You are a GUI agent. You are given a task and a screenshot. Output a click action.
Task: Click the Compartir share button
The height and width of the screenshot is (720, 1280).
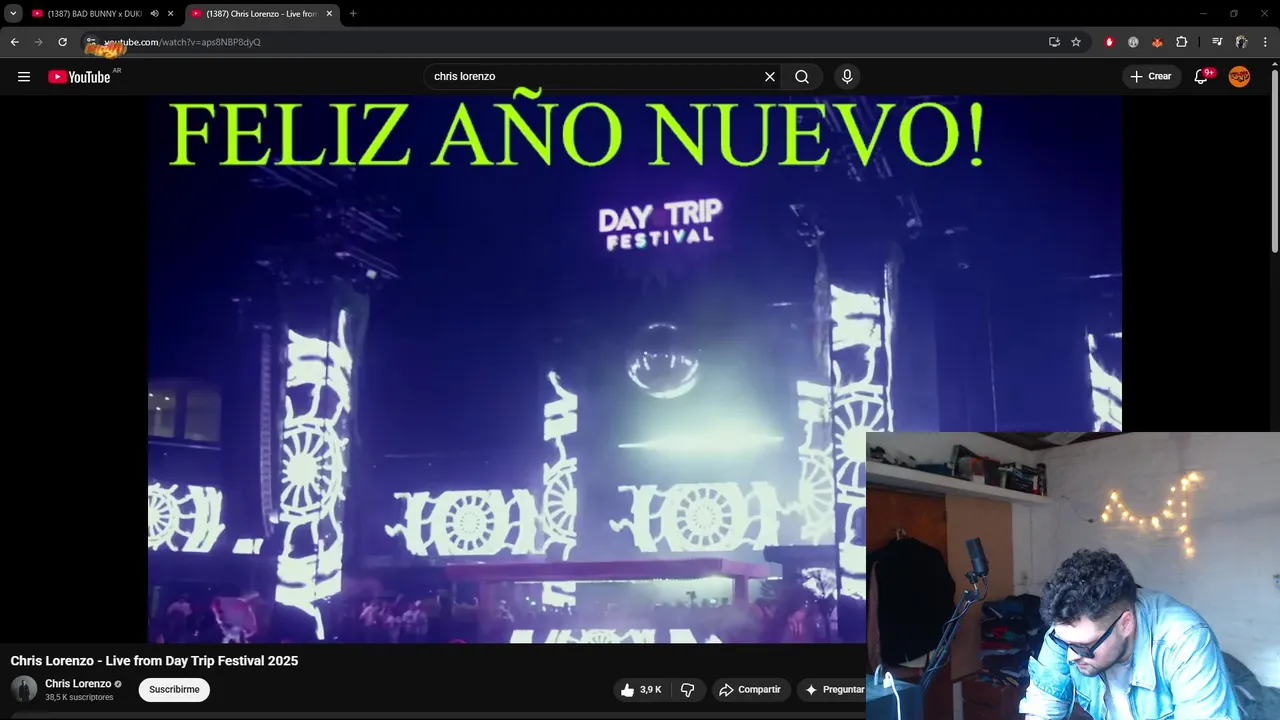tap(750, 690)
